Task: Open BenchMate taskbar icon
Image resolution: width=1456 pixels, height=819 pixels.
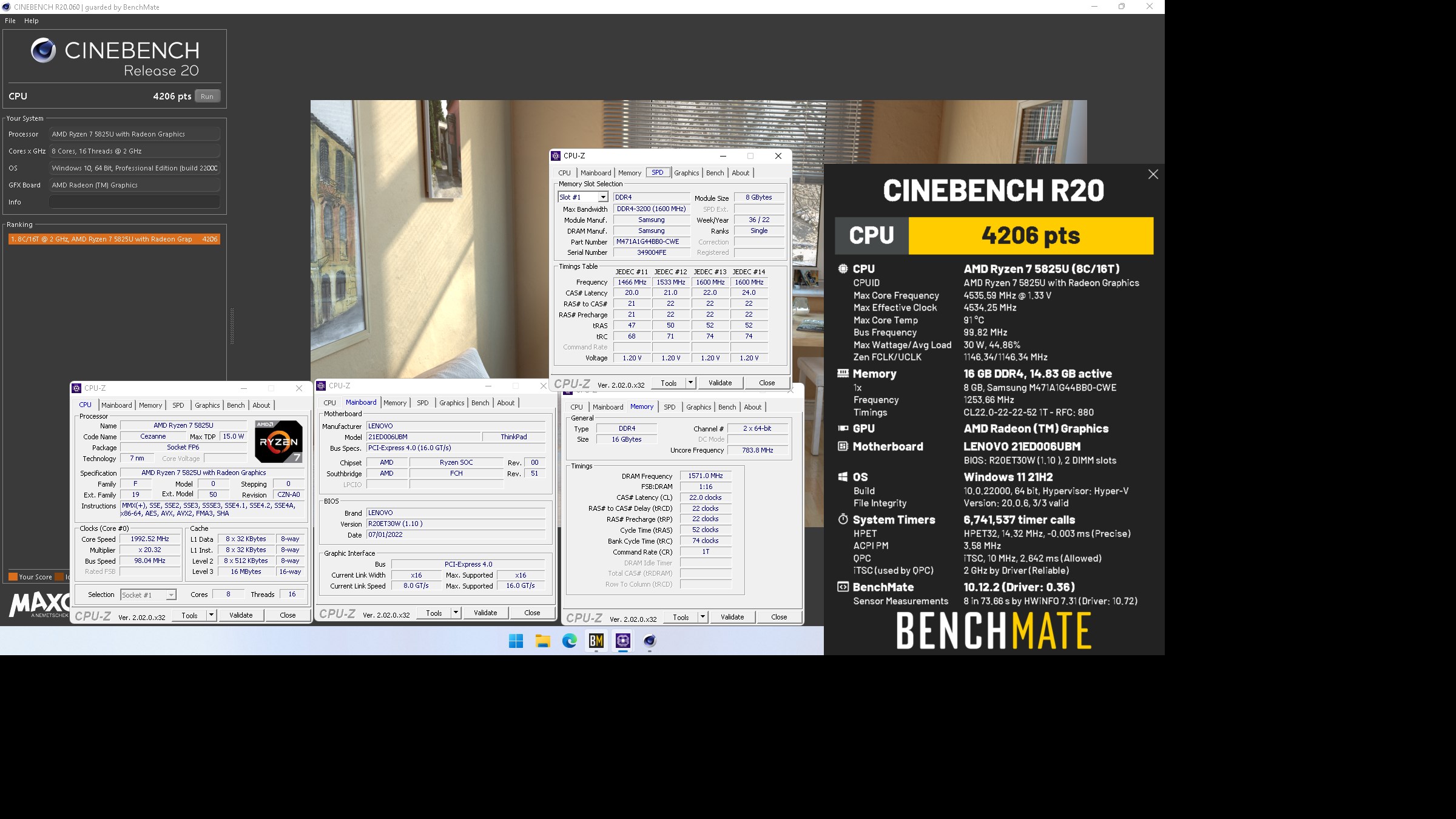Action: point(596,641)
